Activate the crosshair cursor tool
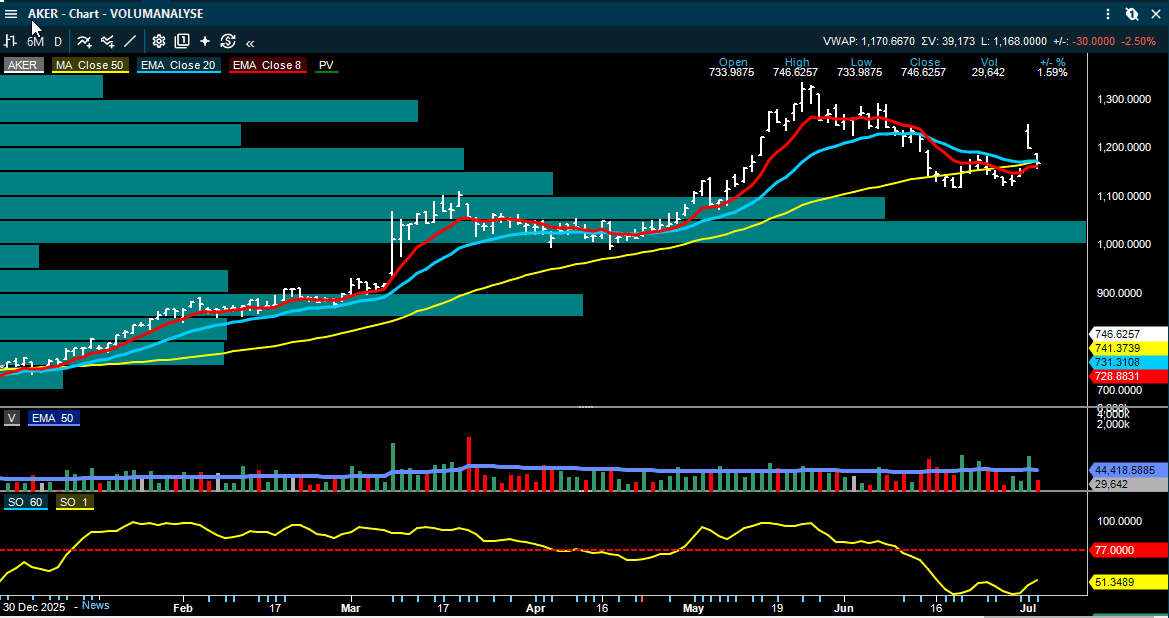 point(205,42)
